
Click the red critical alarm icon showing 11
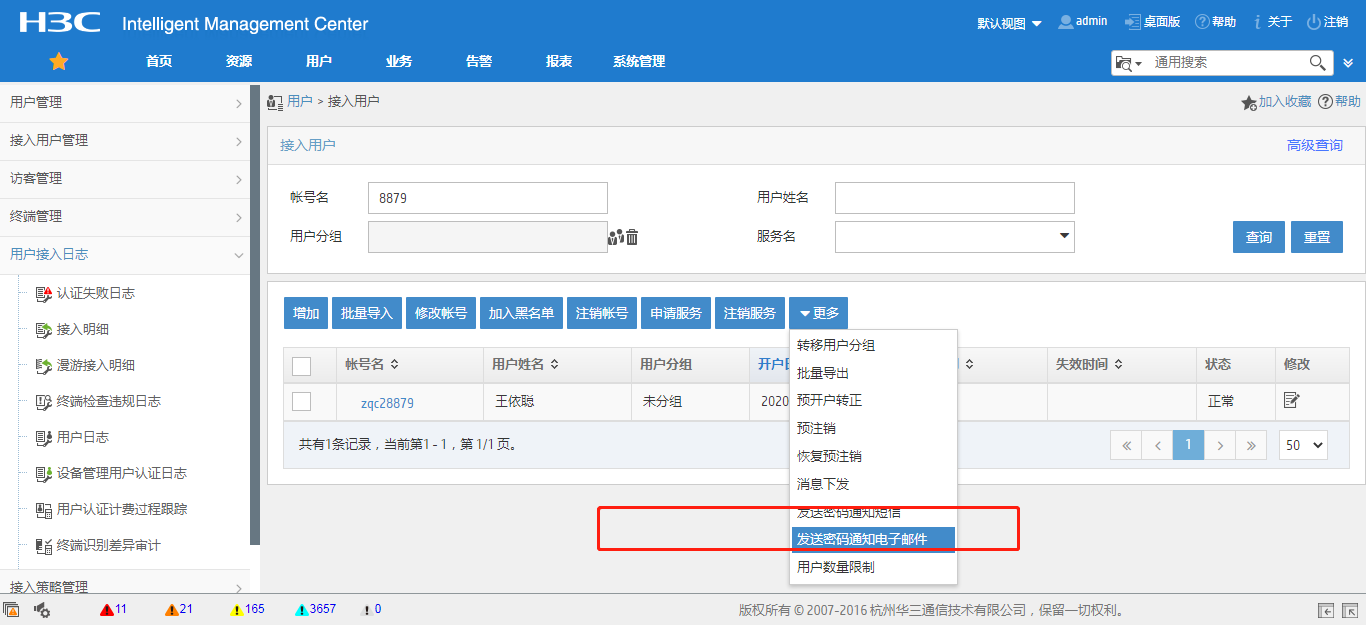(x=107, y=609)
